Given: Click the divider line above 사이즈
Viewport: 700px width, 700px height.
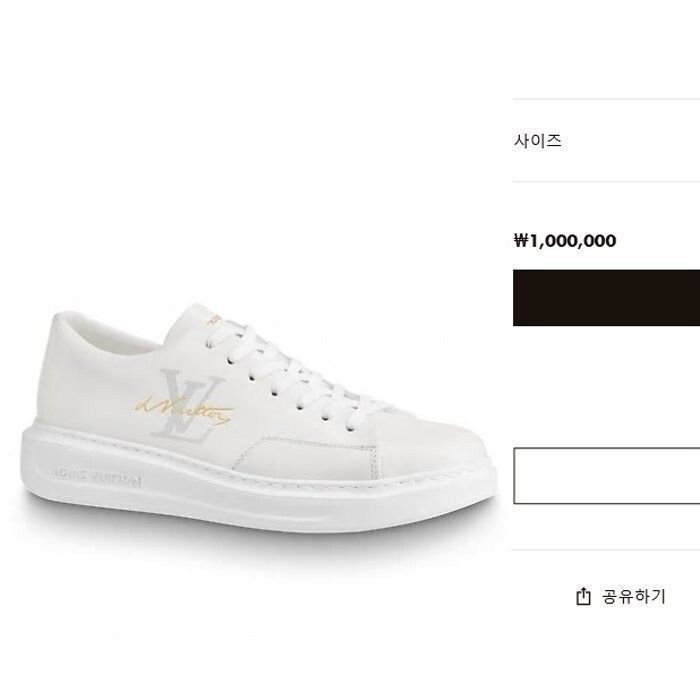Looking at the screenshot, I should click(606, 99).
